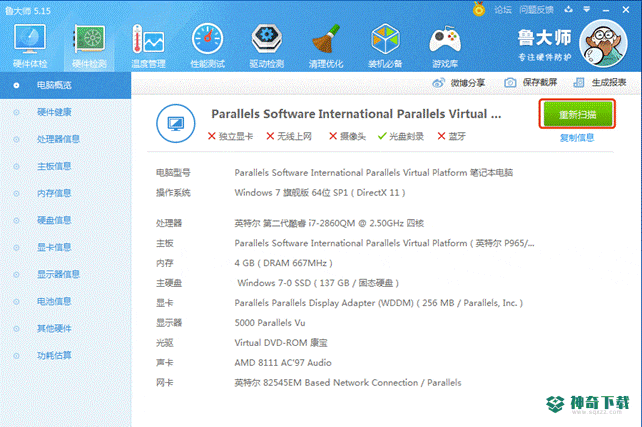Select 其他硬件 sidebar item
Image resolution: width=642 pixels, height=427 pixels.
tap(66, 328)
